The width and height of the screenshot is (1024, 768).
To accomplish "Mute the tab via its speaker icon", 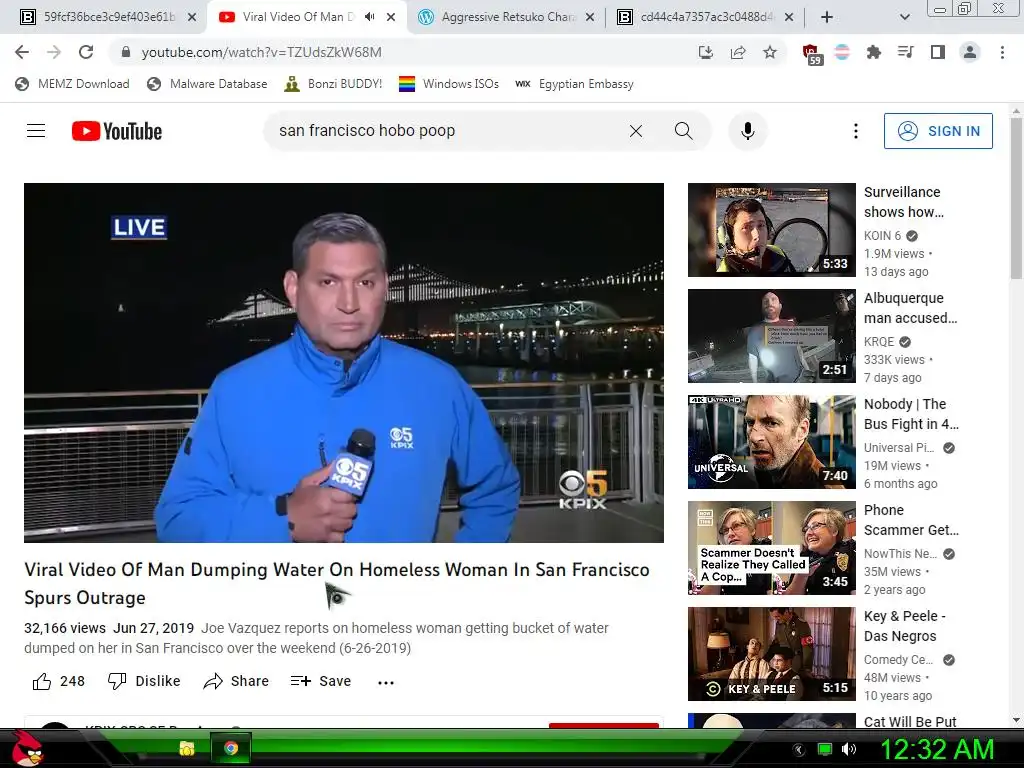I will (x=370, y=17).
